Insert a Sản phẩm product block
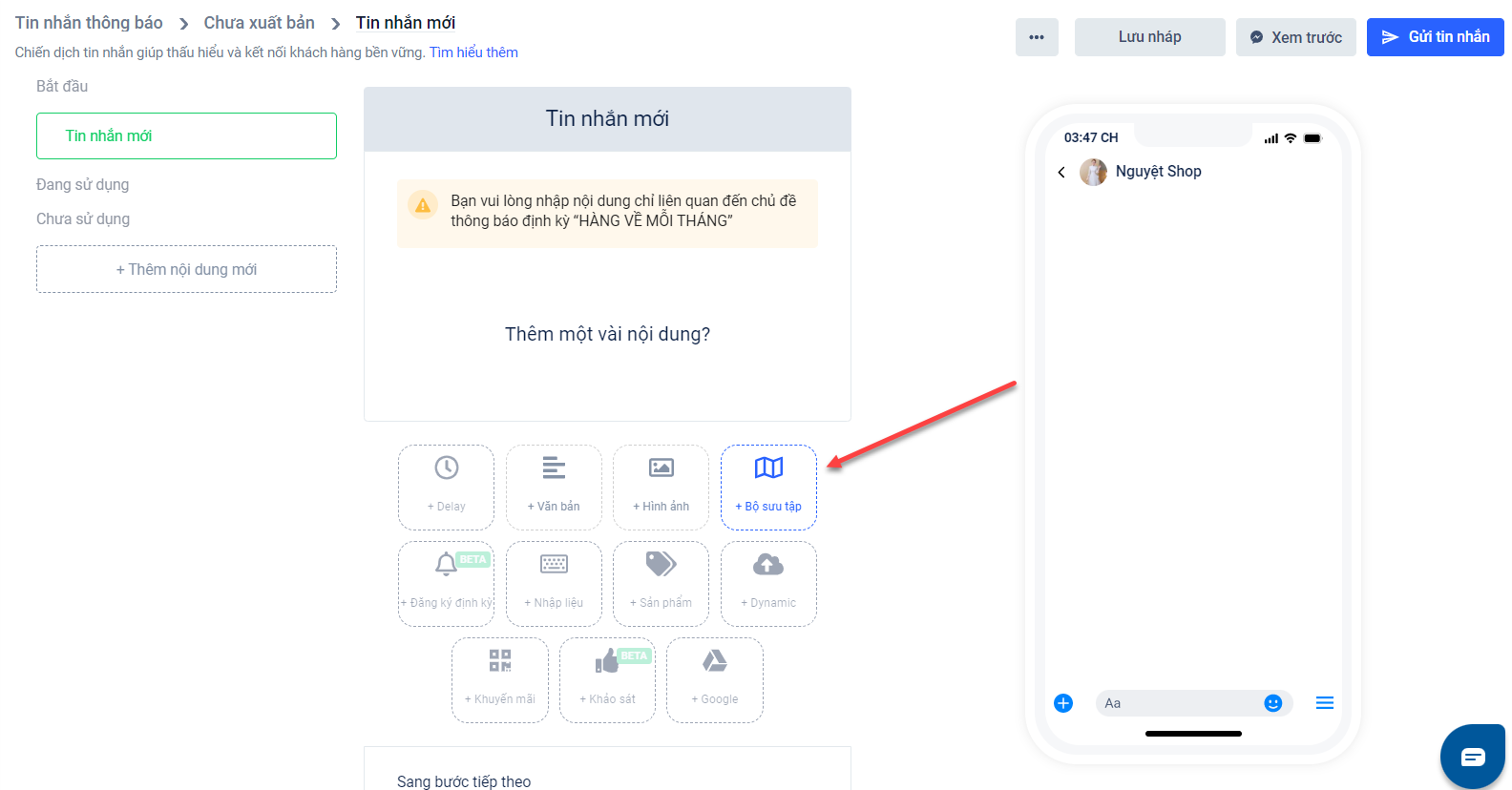Image resolution: width=1512 pixels, height=790 pixels. 661,583
